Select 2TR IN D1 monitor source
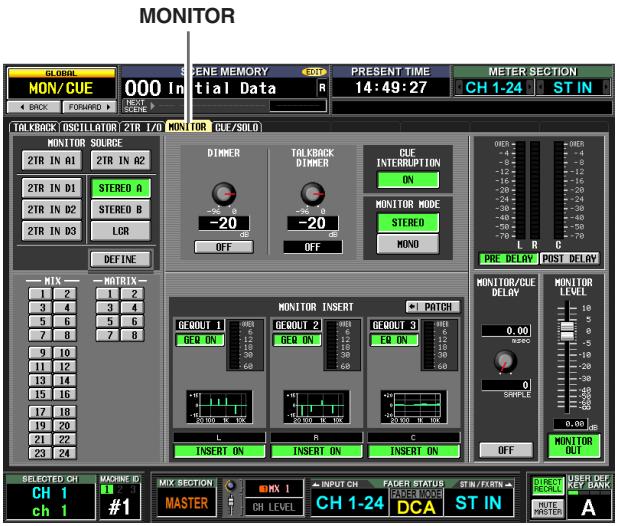620x526 pixels. pos(52,188)
